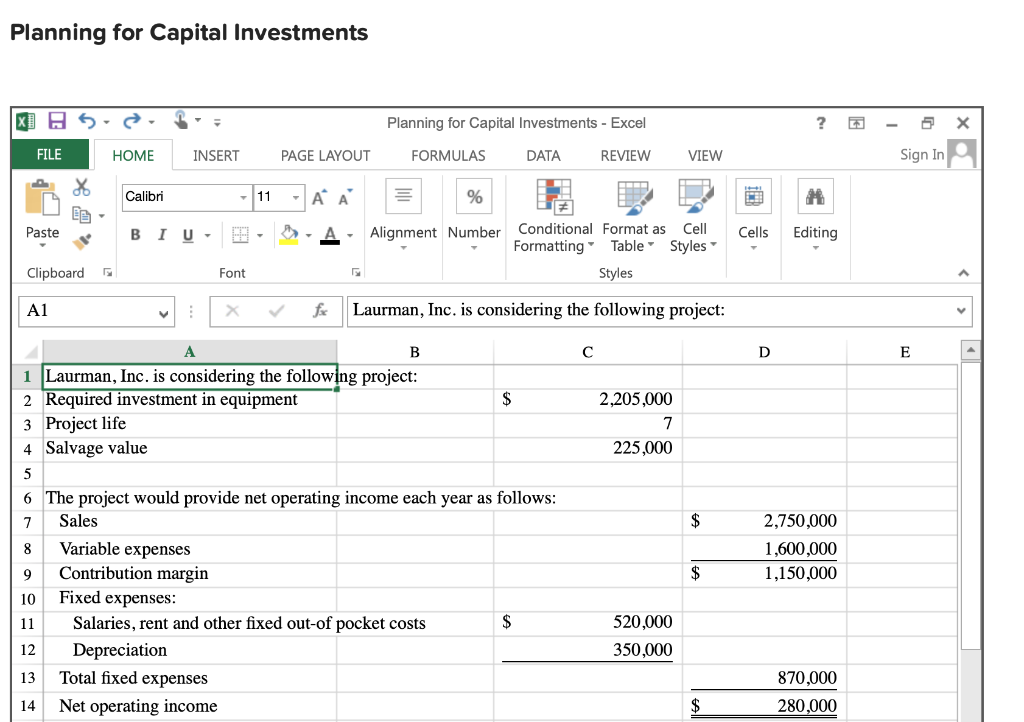The image size is (1024, 722).
Task: Open the Name Box dropdown
Action: [x=163, y=313]
